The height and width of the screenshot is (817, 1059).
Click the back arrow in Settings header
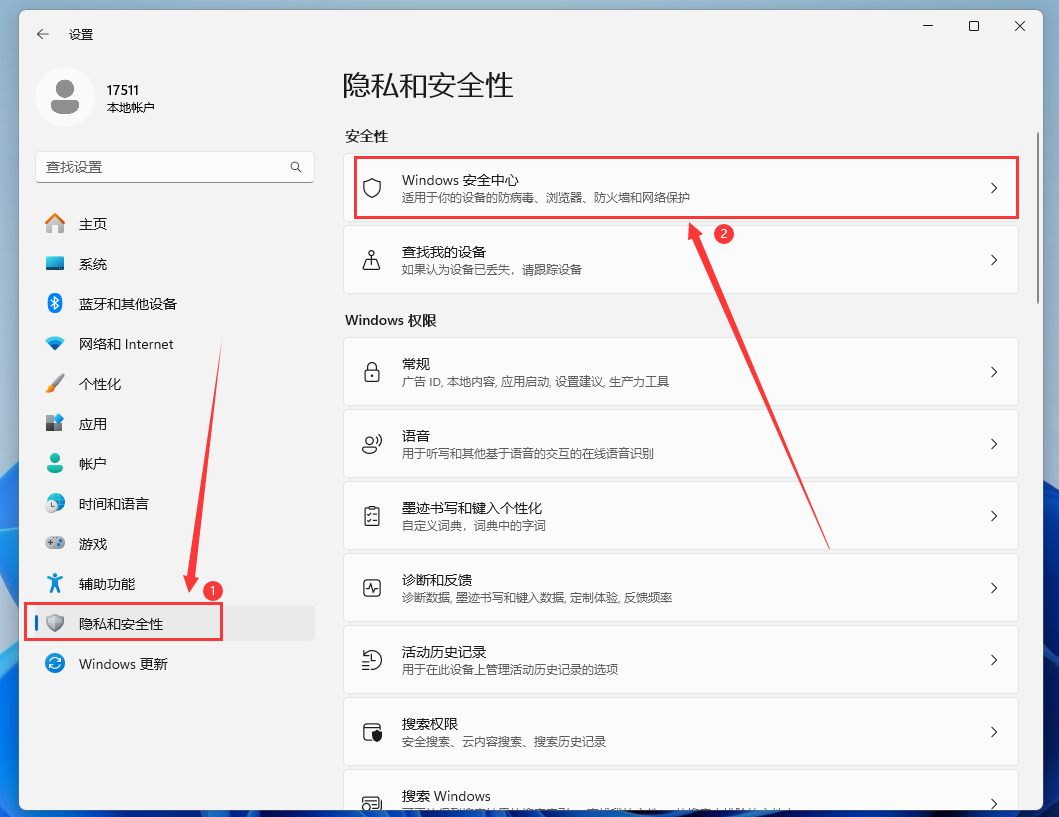(42, 34)
